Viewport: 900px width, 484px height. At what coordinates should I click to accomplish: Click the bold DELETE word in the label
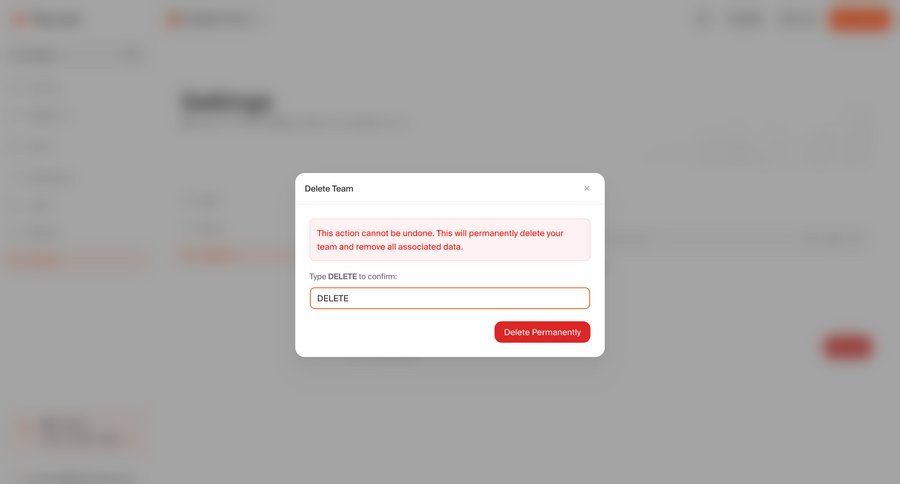[x=343, y=276]
